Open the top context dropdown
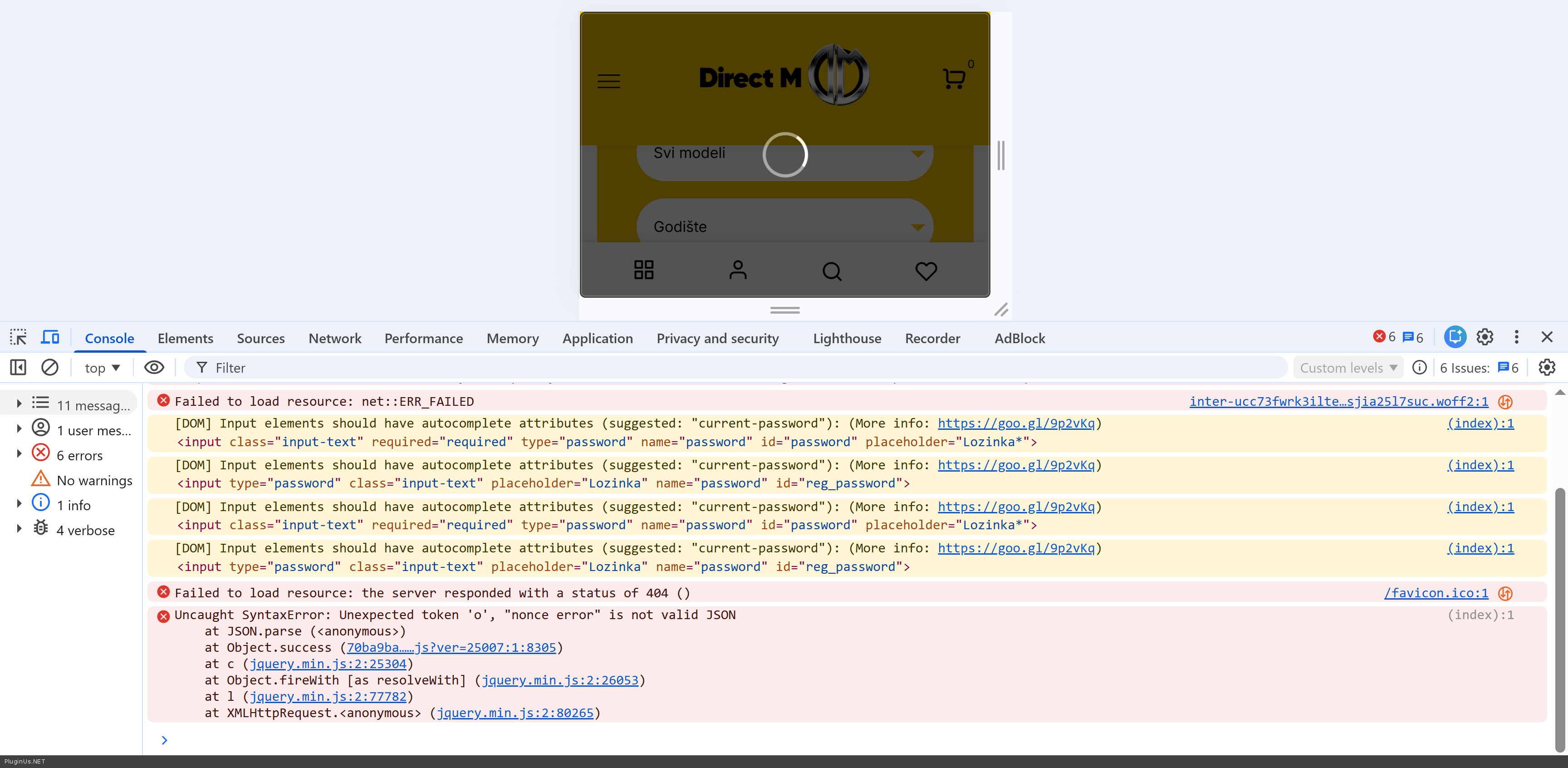This screenshot has width=1568, height=768. click(102, 368)
